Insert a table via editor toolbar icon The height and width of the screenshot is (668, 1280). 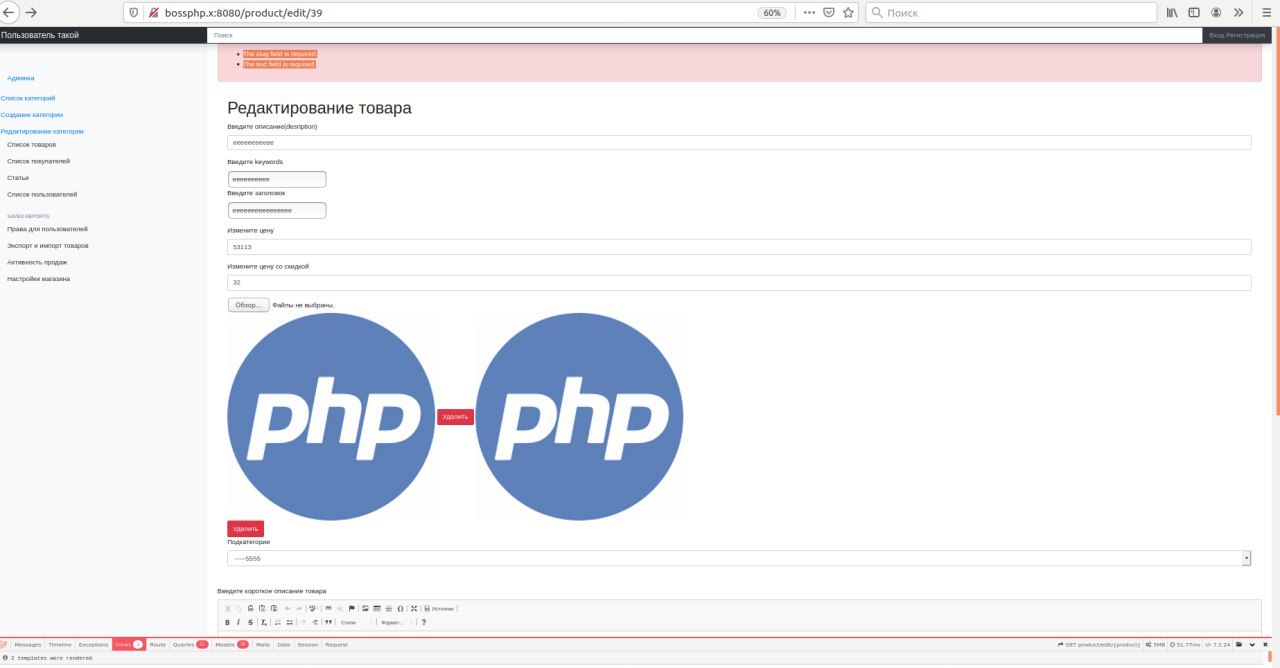[377, 608]
